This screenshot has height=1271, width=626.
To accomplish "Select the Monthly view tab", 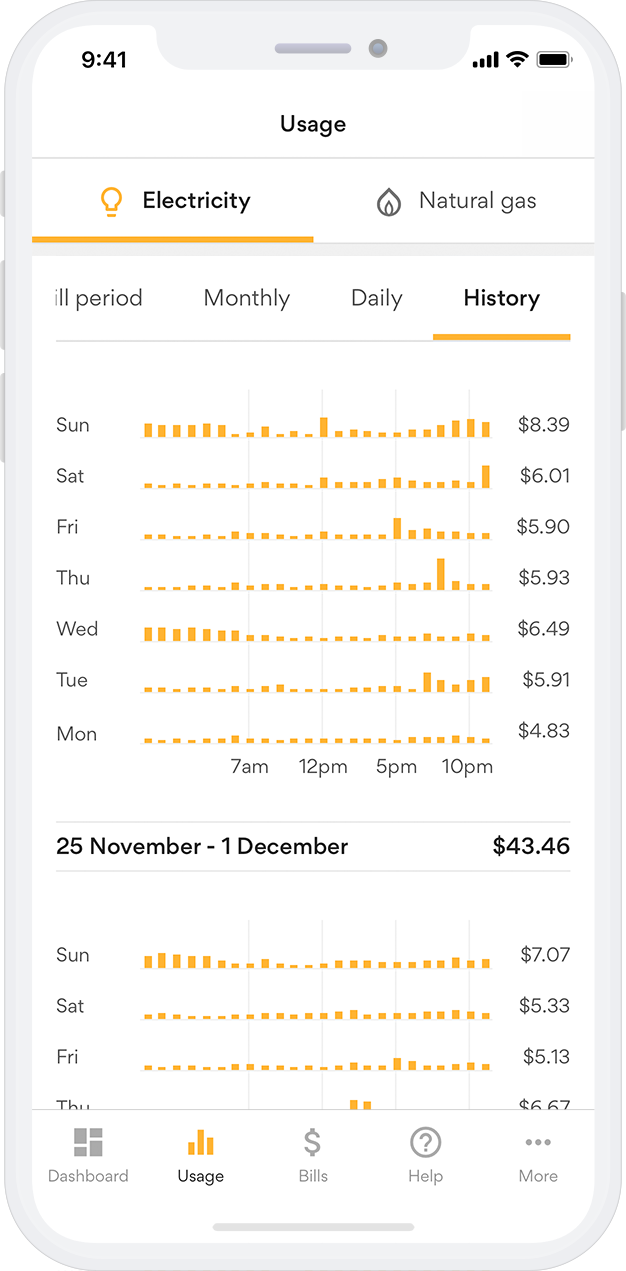I will point(246,298).
